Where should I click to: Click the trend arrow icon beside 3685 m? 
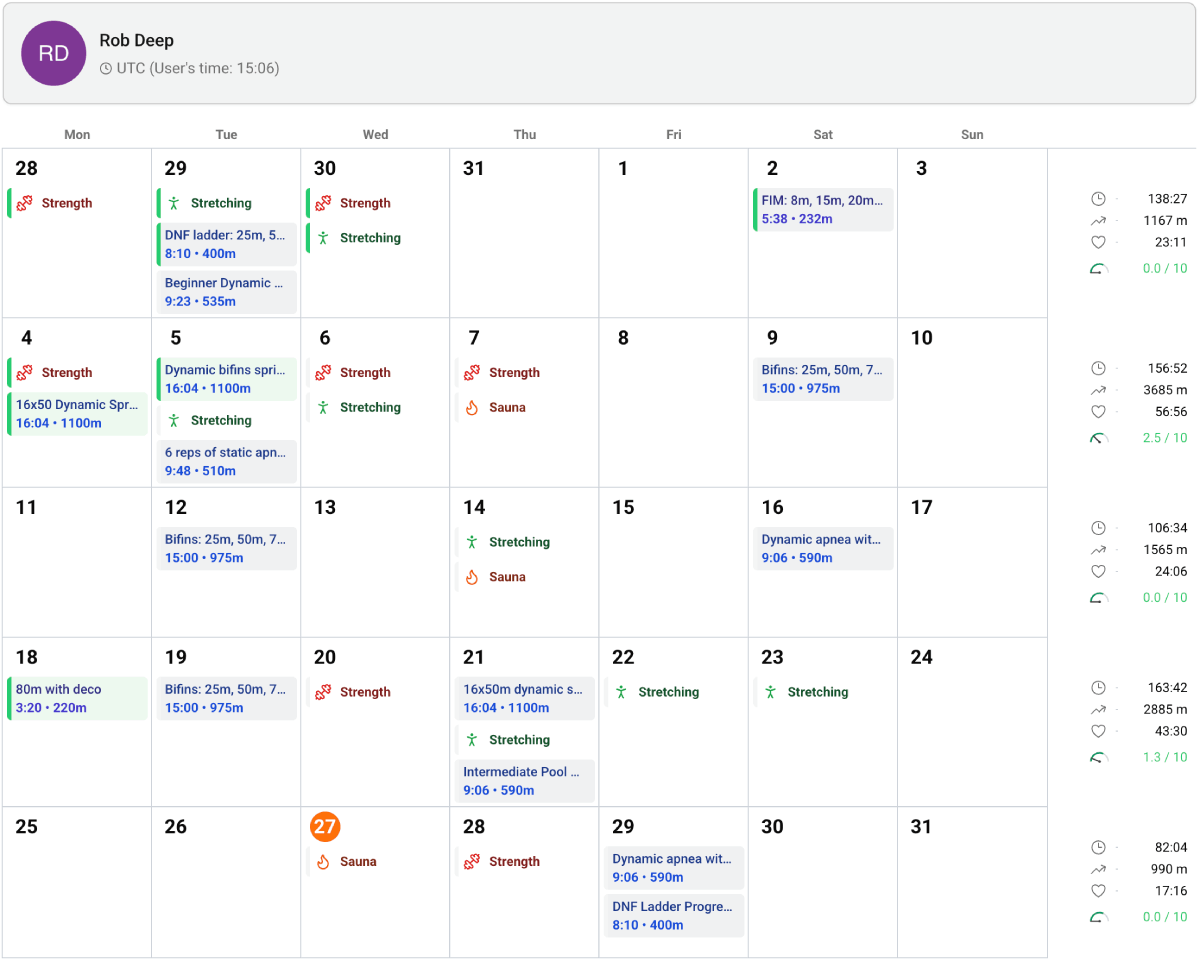(x=1098, y=390)
